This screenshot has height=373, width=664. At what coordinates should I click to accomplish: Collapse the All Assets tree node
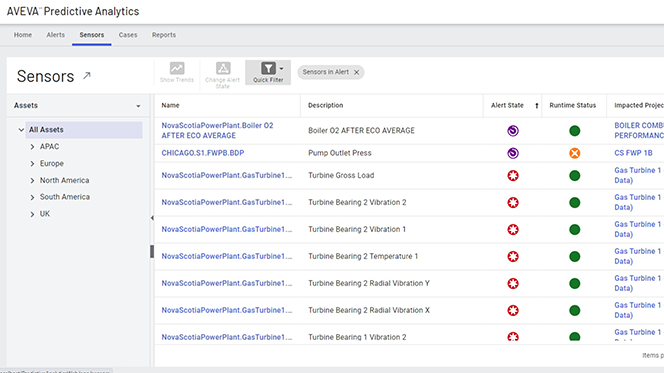pos(21,130)
